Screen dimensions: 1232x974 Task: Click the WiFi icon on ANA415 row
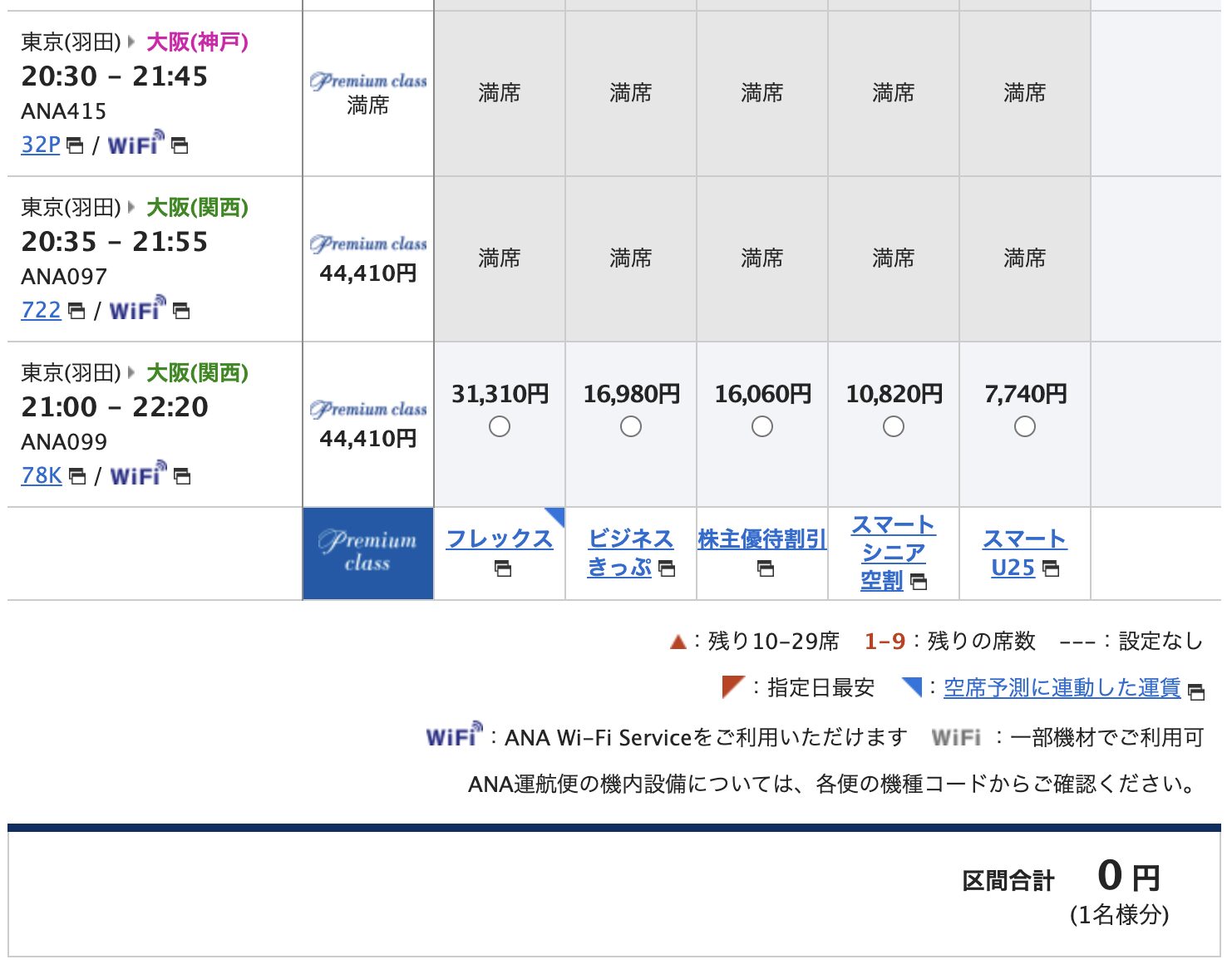pyautogui.click(x=133, y=145)
